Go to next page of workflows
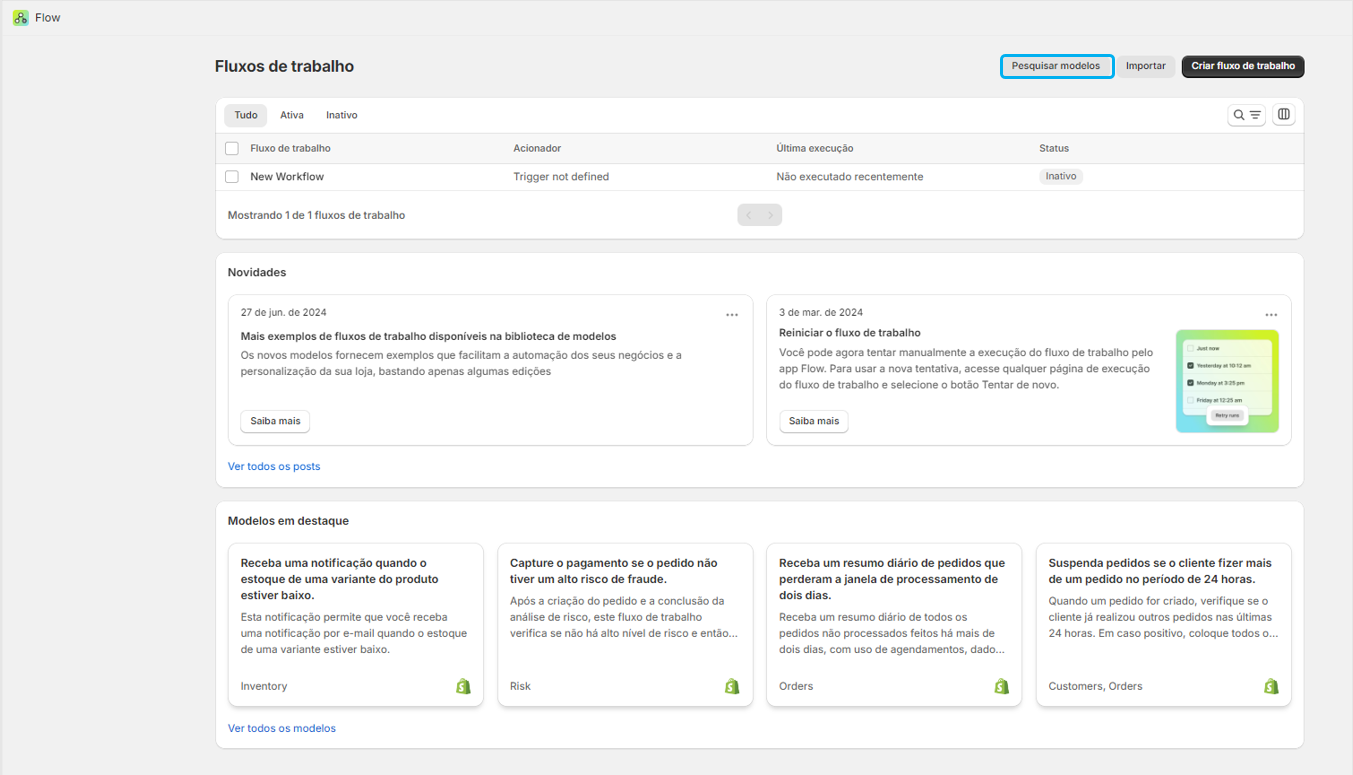Image resolution: width=1353 pixels, height=775 pixels. click(771, 215)
